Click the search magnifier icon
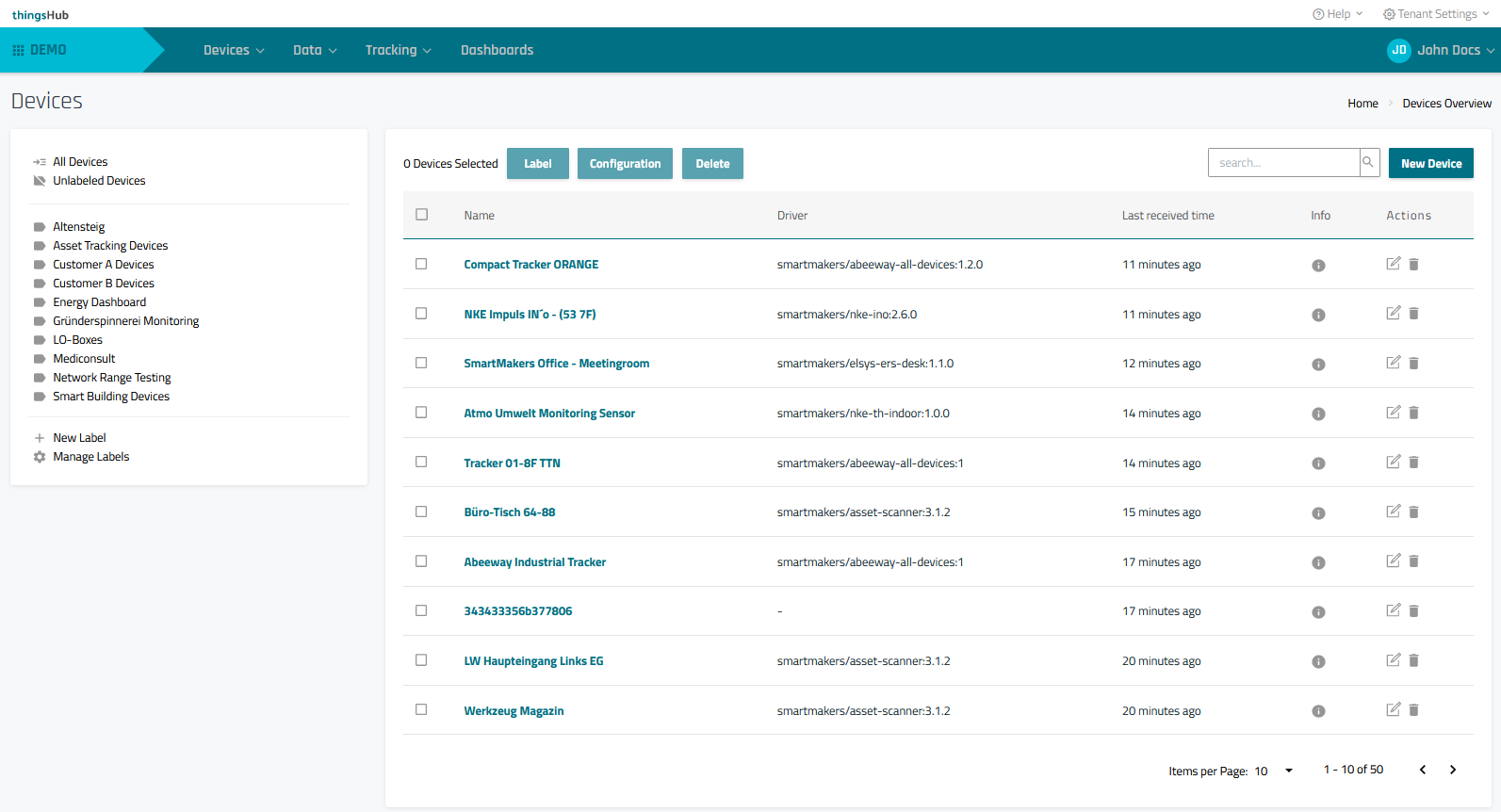This screenshot has width=1501, height=812. [1368, 163]
